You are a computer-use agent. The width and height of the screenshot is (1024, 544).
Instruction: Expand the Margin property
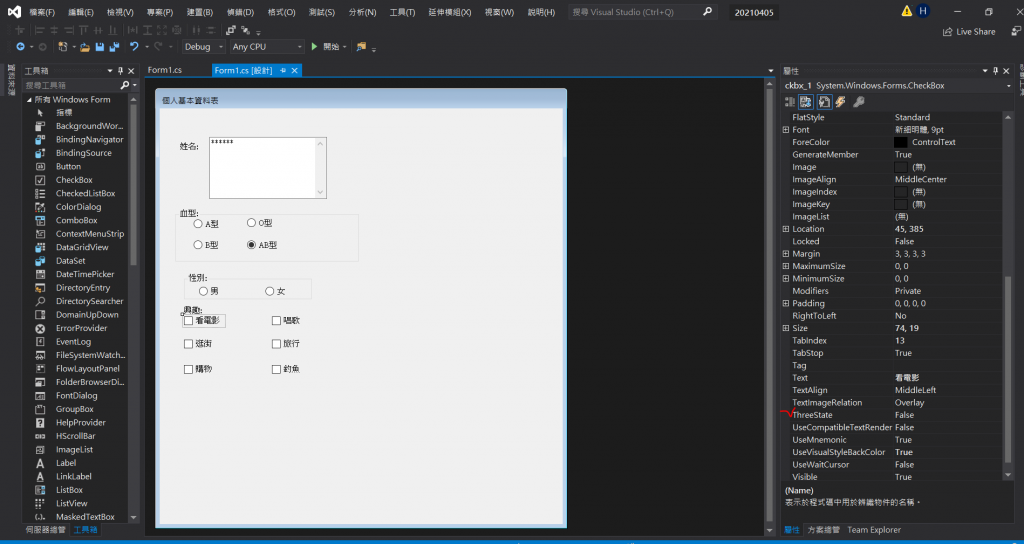tap(786, 254)
